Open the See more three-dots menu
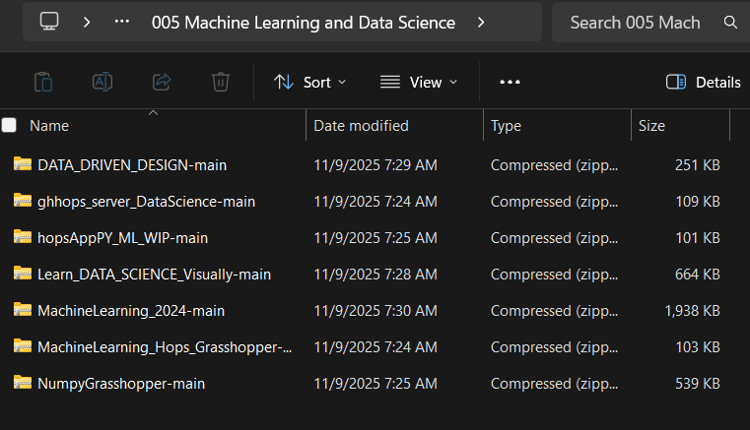Image resolution: width=750 pixels, height=430 pixels. click(x=510, y=82)
